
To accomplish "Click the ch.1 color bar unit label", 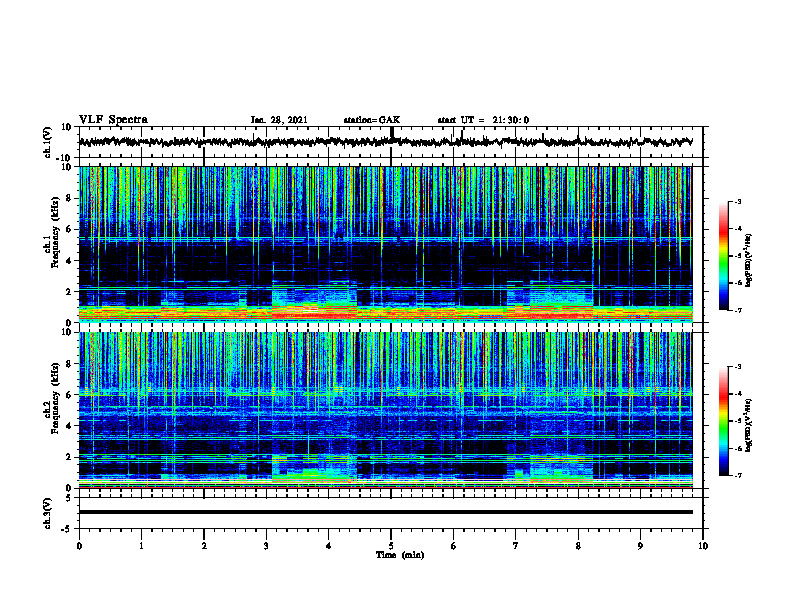I will pyautogui.click(x=749, y=260).
